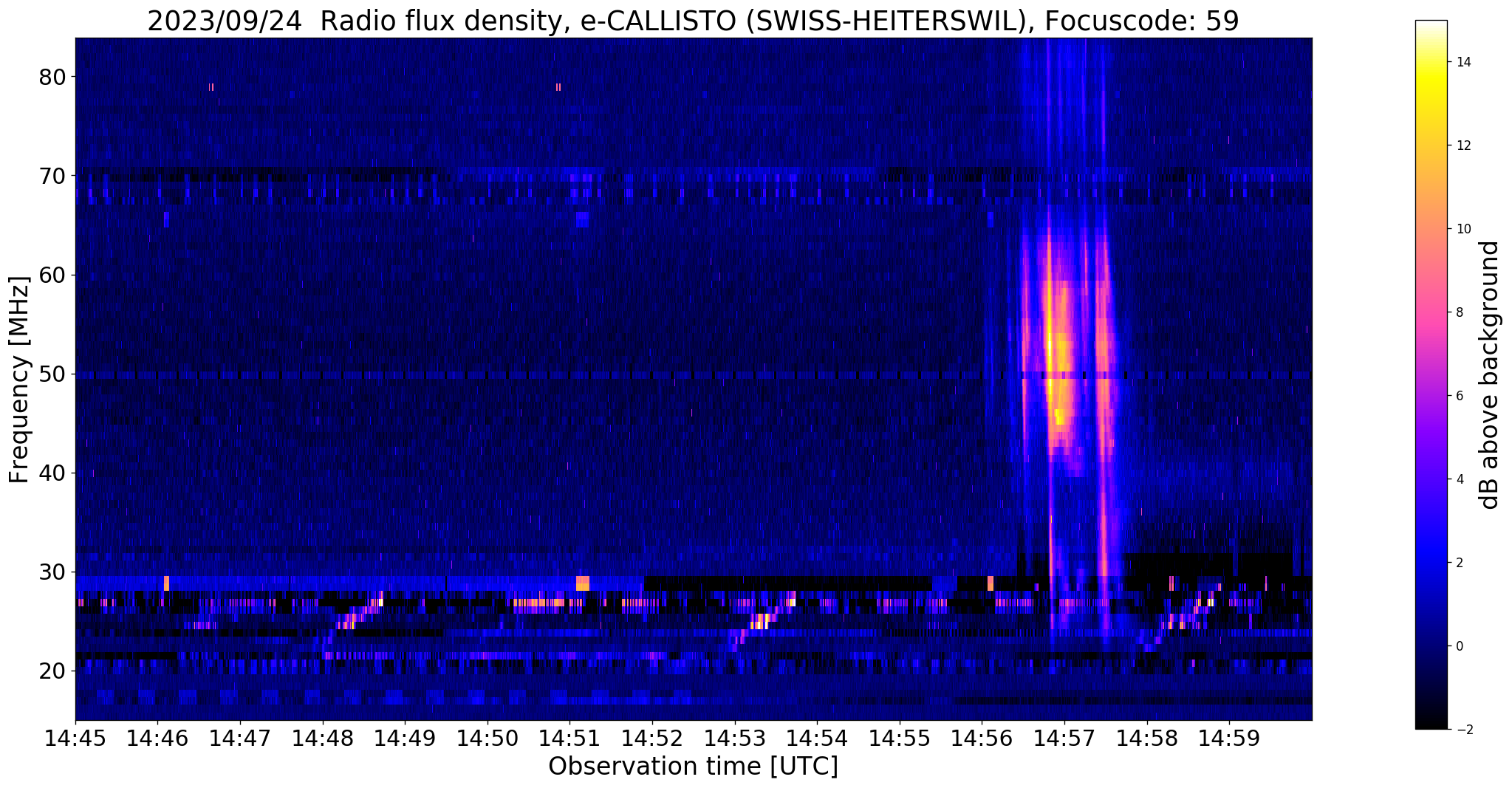The height and width of the screenshot is (788, 1512).
Task: Click the 14:56 time tick label
Action: point(982,739)
